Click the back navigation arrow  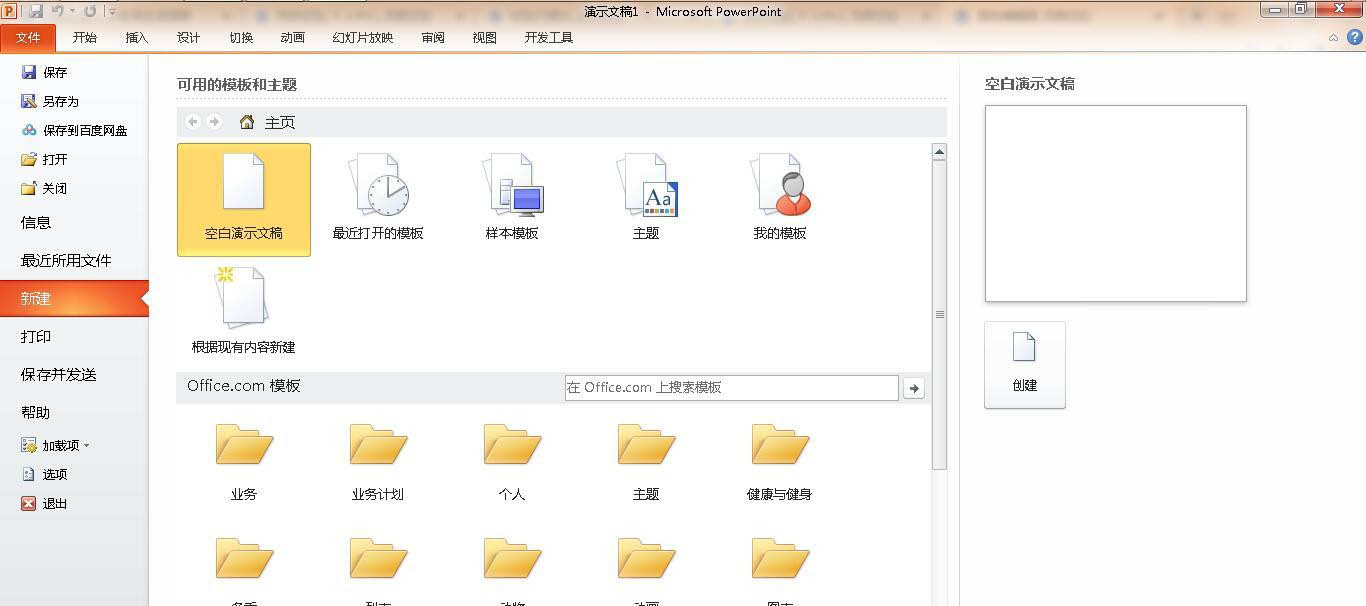[x=193, y=122]
